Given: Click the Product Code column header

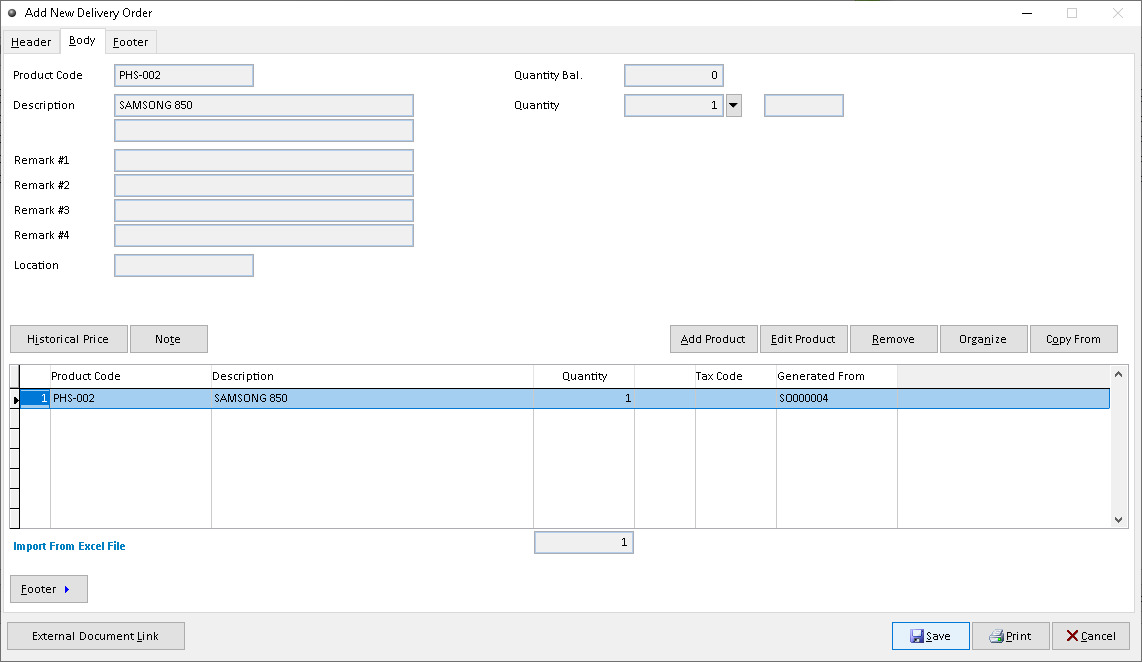Looking at the screenshot, I should pyautogui.click(x=130, y=377).
